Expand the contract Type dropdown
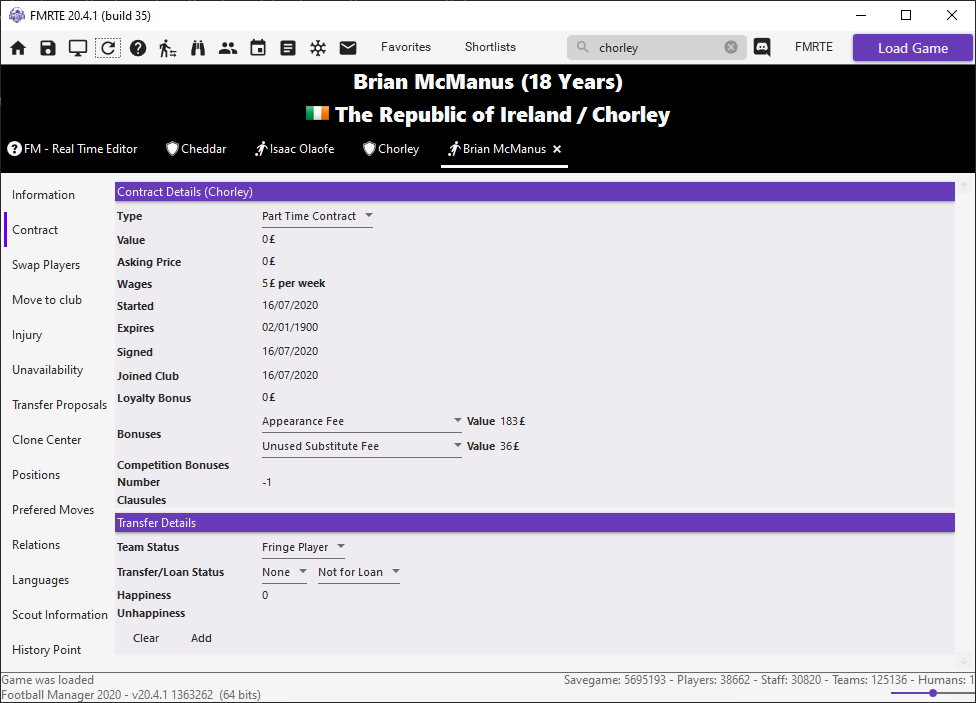Viewport: 976px width, 703px height. tap(317, 216)
